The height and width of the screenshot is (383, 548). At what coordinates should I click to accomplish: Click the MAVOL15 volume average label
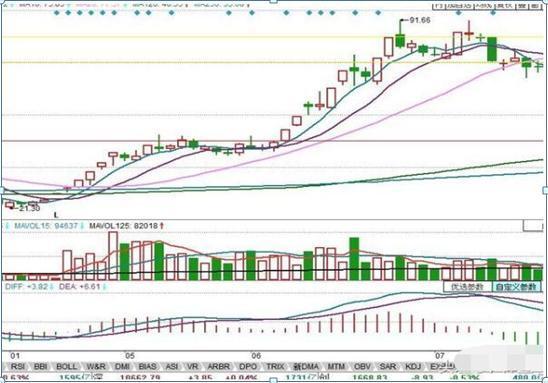[x=45, y=226]
